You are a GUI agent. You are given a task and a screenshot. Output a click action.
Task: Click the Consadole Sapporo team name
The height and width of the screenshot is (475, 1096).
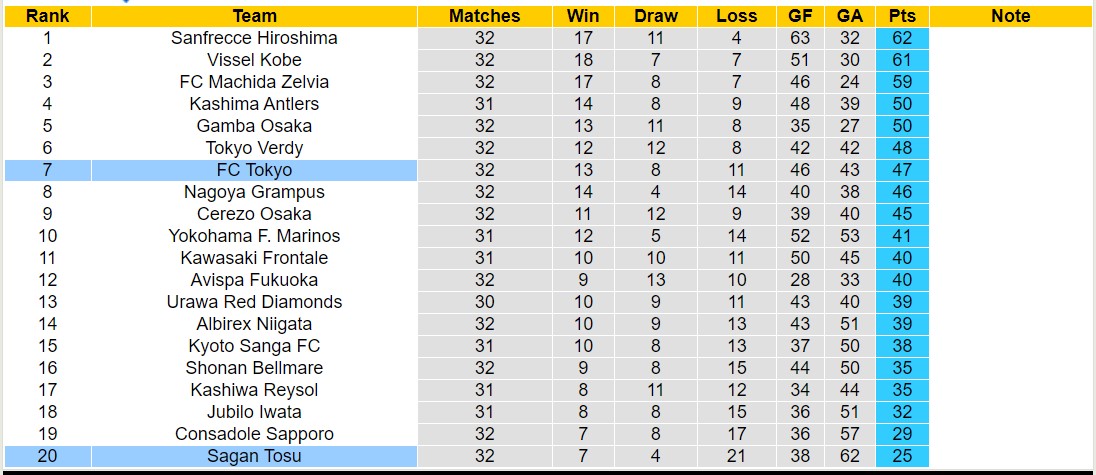tap(254, 434)
